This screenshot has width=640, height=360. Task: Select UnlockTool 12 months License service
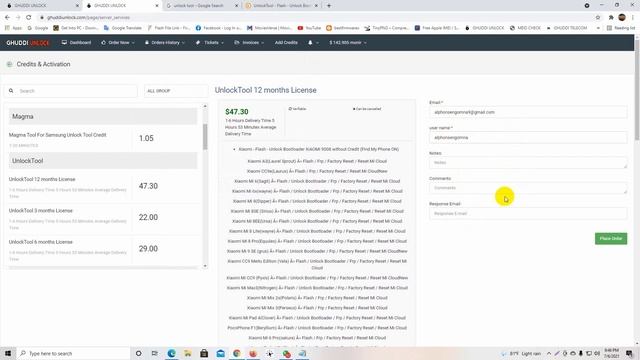pos(42,179)
